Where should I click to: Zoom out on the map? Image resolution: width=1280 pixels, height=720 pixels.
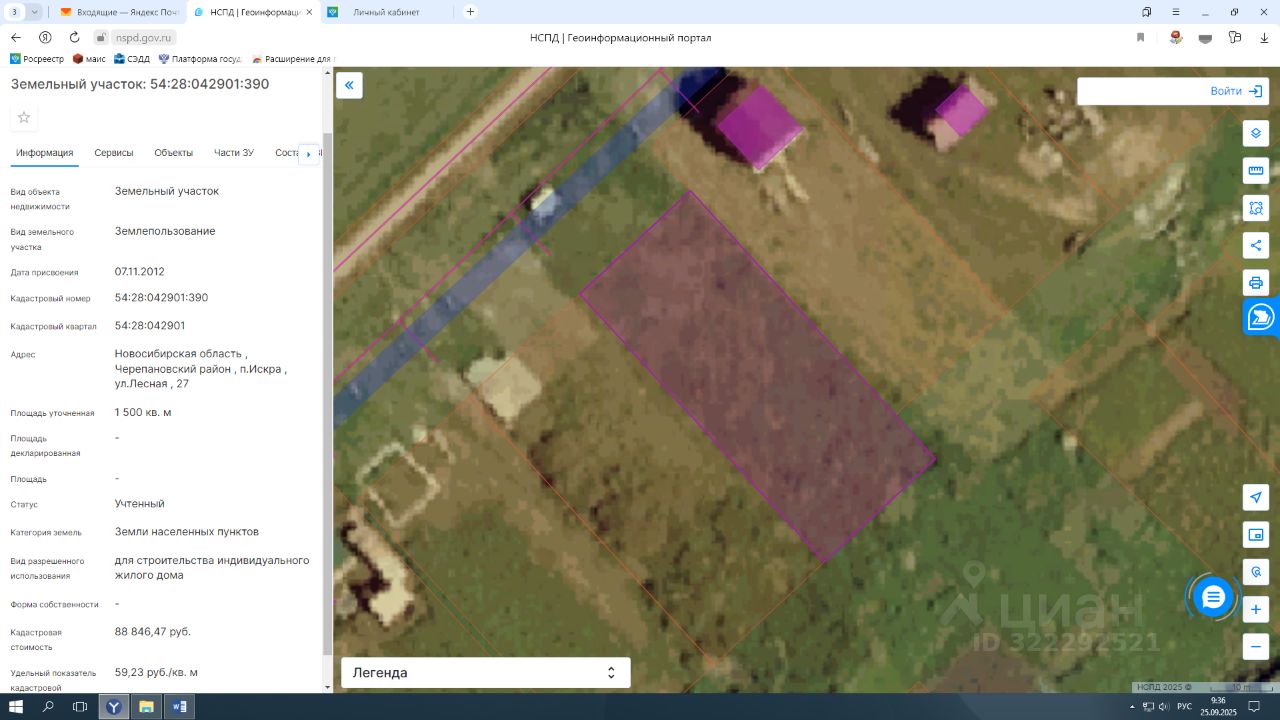coord(1256,646)
